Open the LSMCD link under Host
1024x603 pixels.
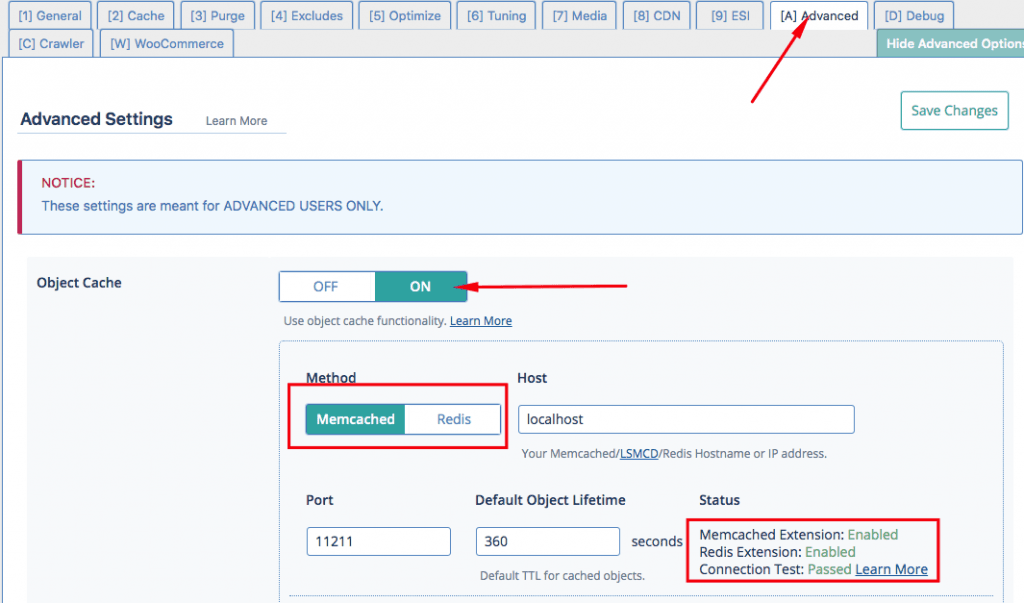639,453
